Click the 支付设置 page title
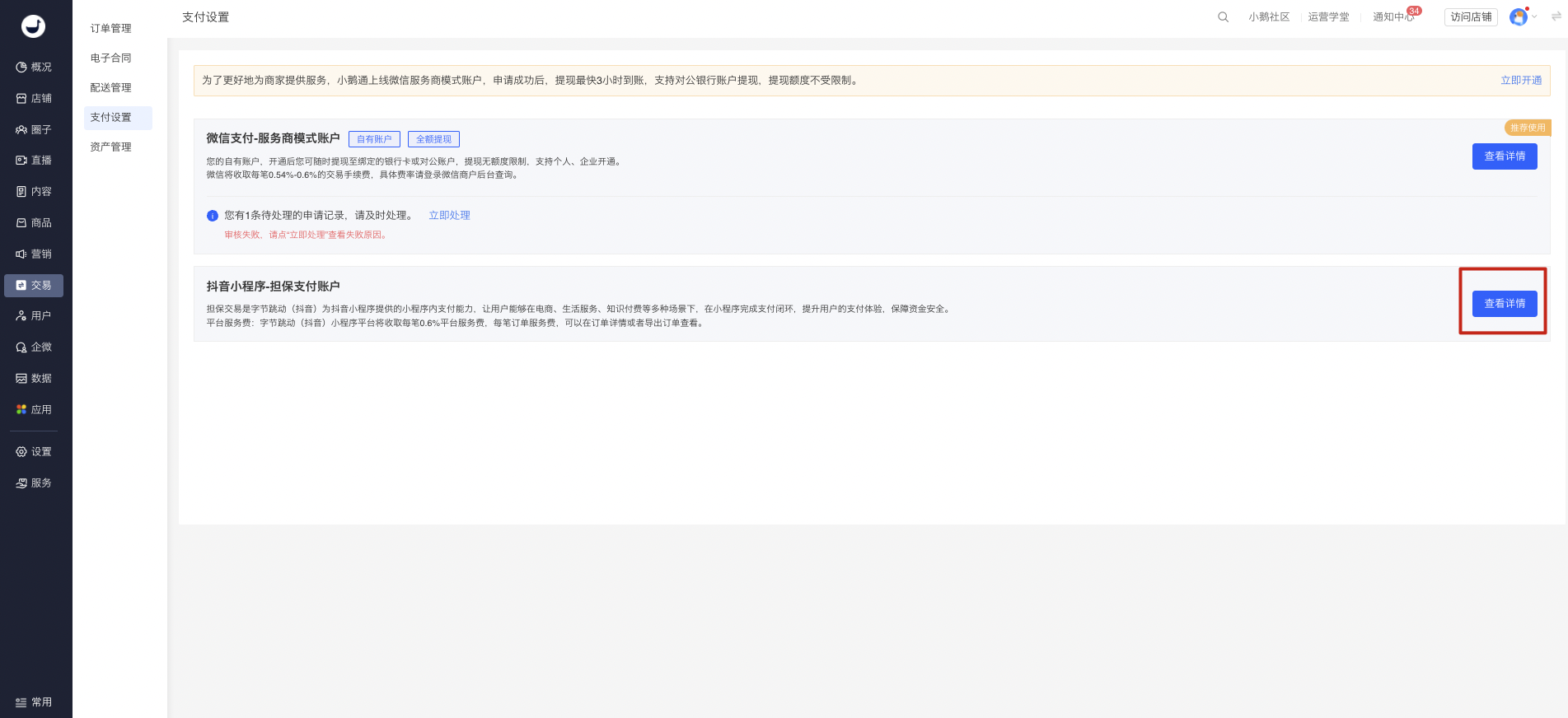This screenshot has height=718, width=1568. (x=206, y=17)
